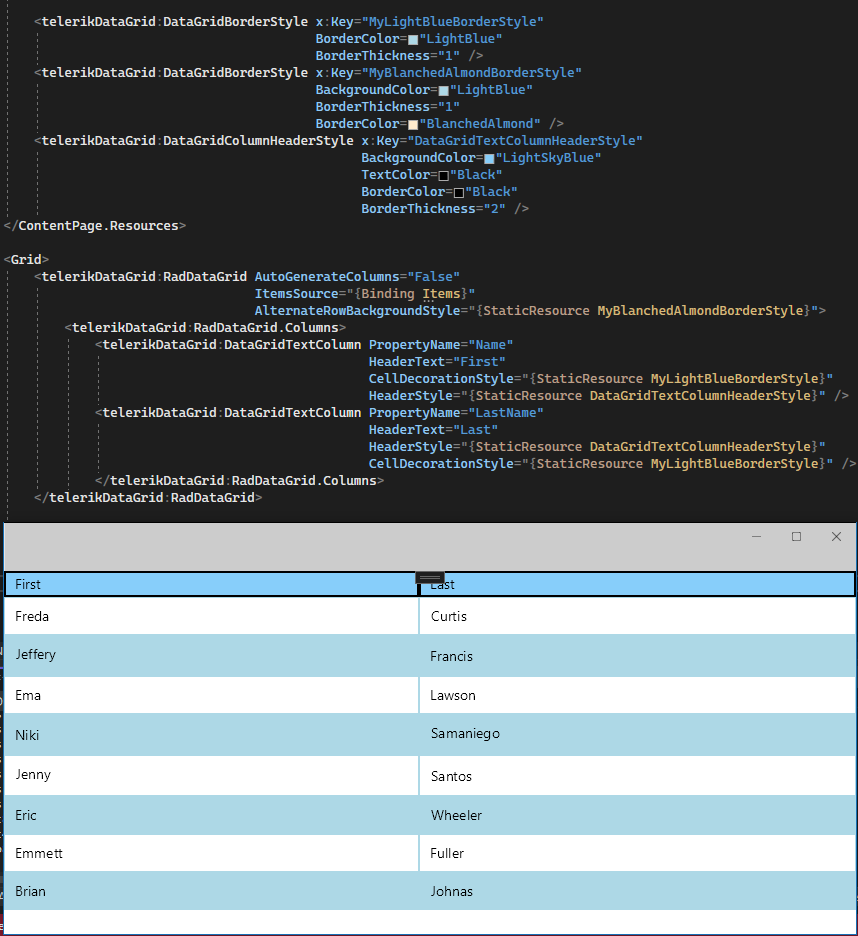Click HeaderText="Last" in the code

tap(433, 430)
